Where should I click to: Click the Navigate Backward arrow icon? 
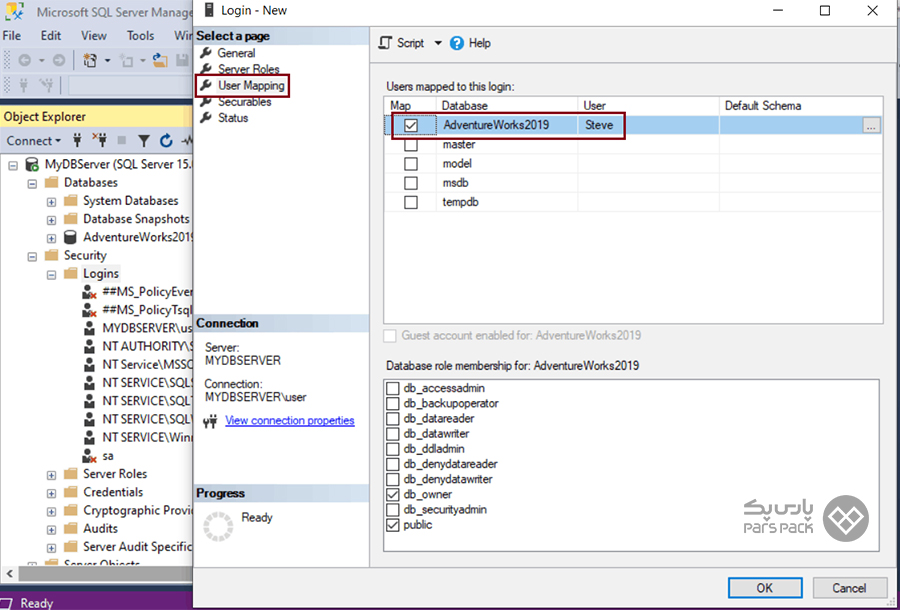coord(25,60)
